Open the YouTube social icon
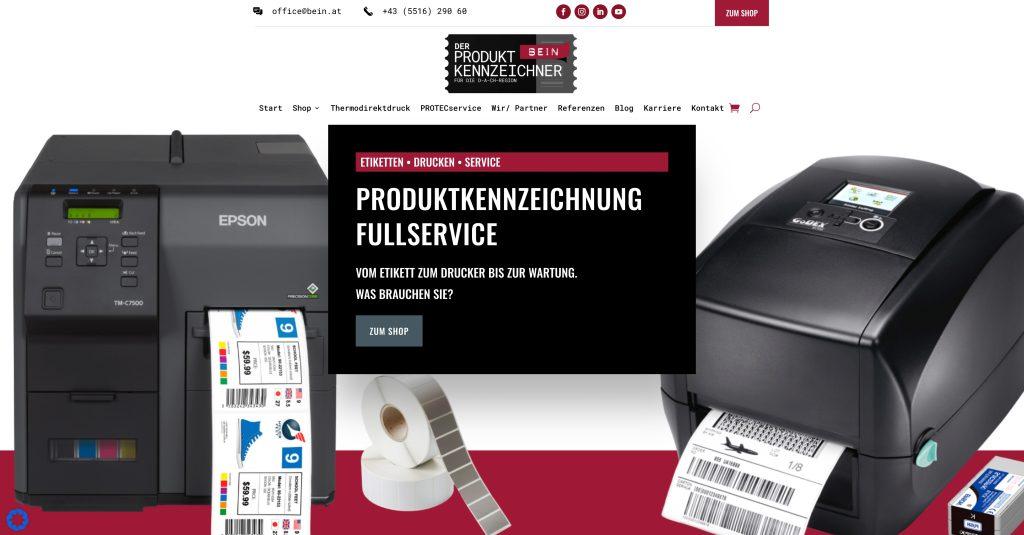The image size is (1024, 535). coord(618,12)
